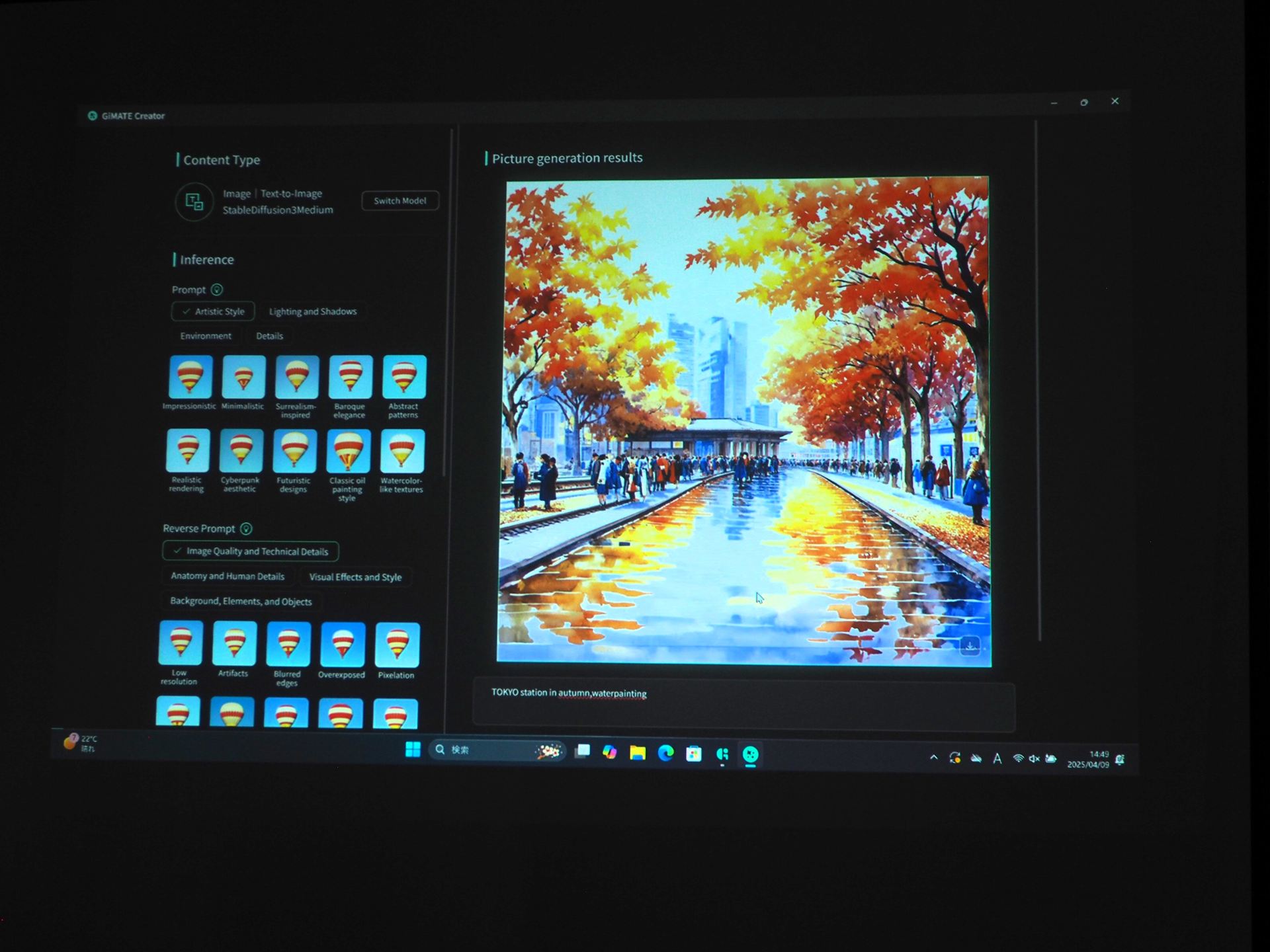
Task: Select the Impressionistic style balloon icon
Action: pos(190,376)
